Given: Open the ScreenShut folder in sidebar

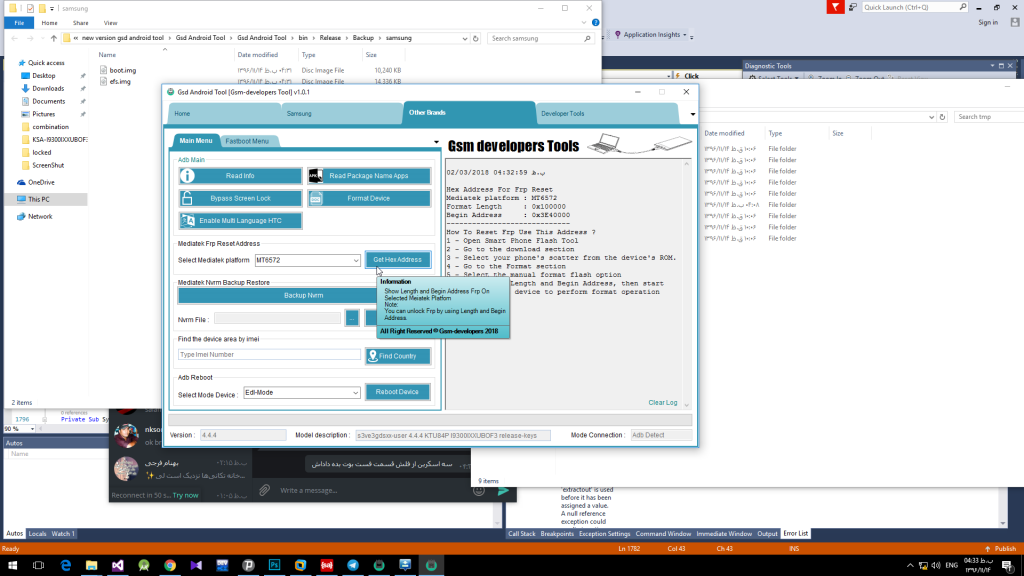Looking at the screenshot, I should (48, 165).
